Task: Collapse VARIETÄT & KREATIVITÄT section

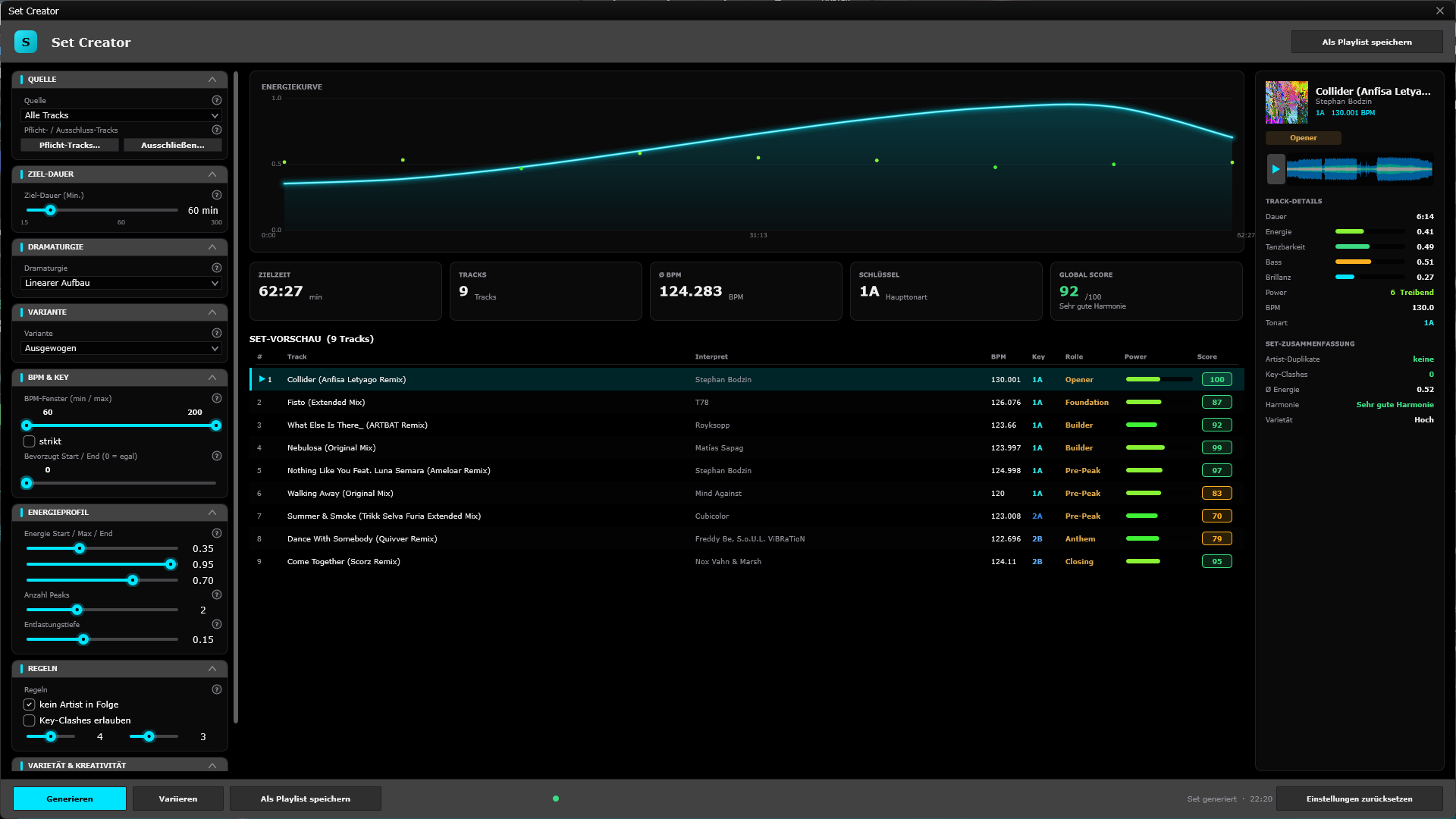Action: click(x=212, y=766)
